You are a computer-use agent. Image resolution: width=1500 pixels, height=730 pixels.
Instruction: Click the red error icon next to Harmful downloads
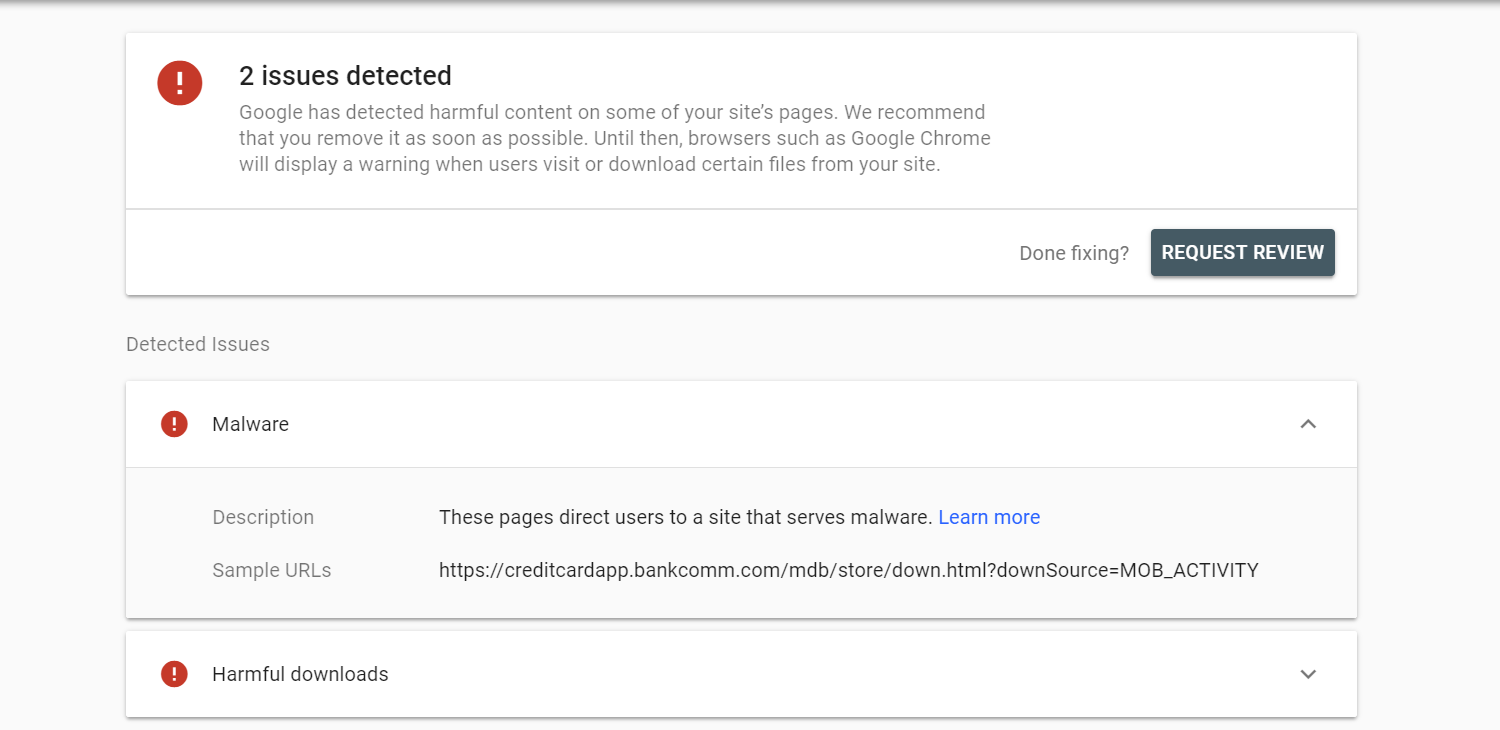174,674
